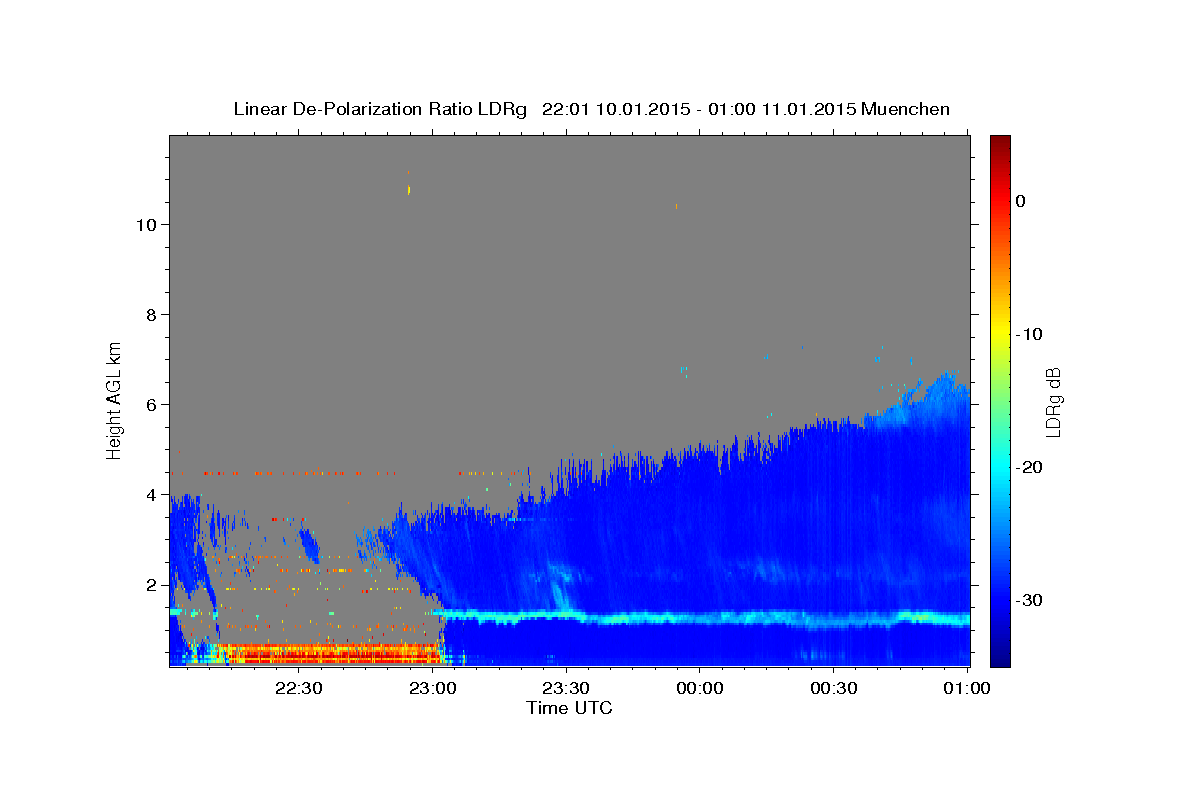The width and height of the screenshot is (1200, 800).
Task: Click the colorbar value label -20
Action: tap(1029, 467)
